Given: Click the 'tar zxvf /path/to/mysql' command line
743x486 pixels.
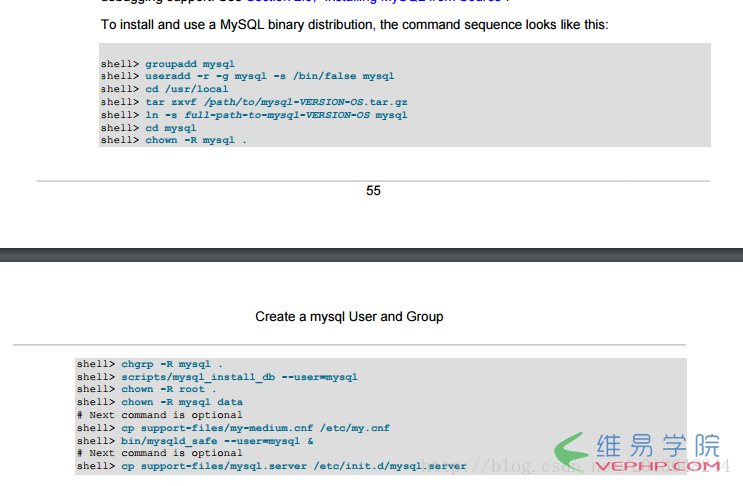Looking at the screenshot, I should click(254, 102).
